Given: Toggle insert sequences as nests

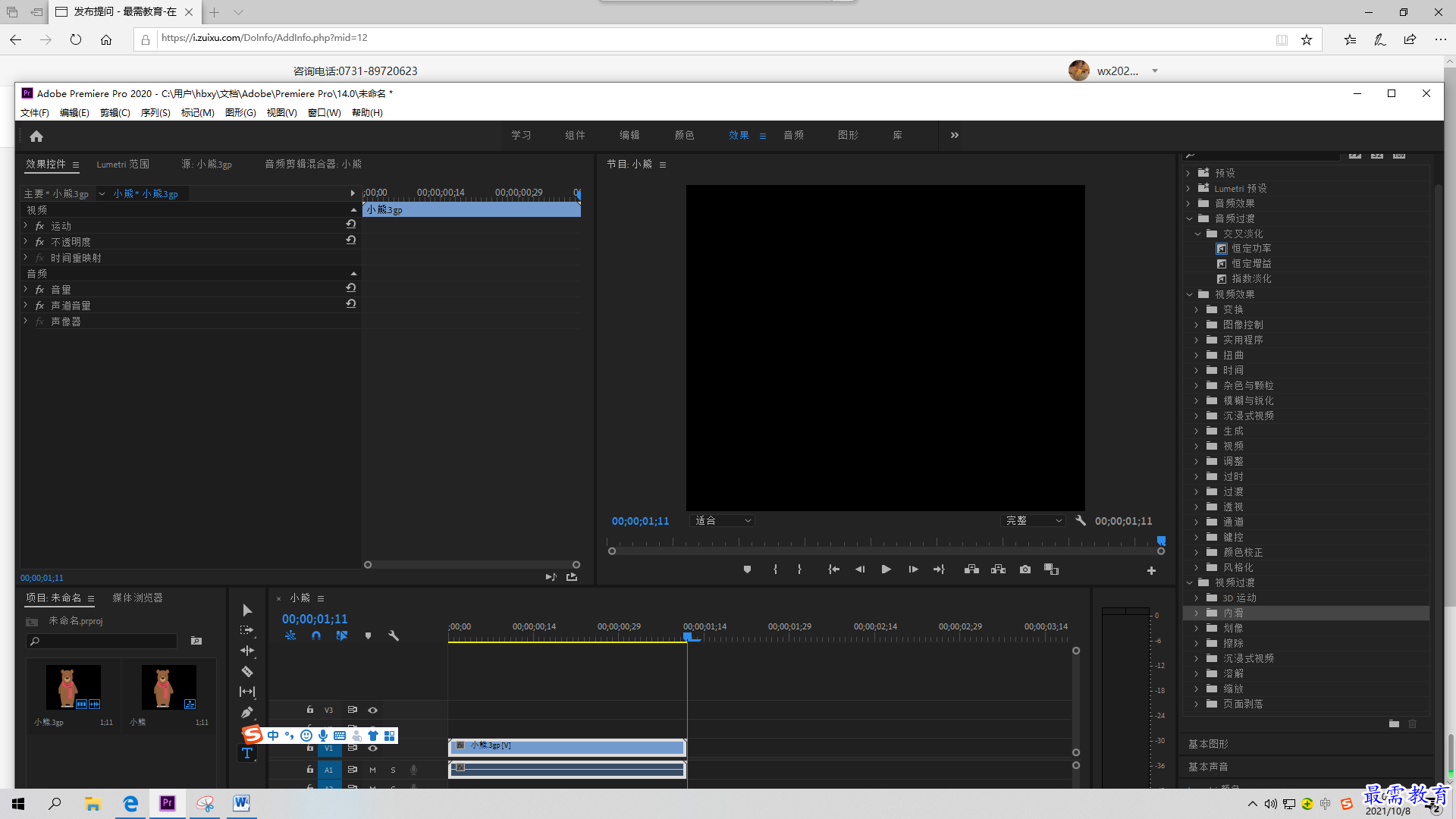Looking at the screenshot, I should pos(290,636).
